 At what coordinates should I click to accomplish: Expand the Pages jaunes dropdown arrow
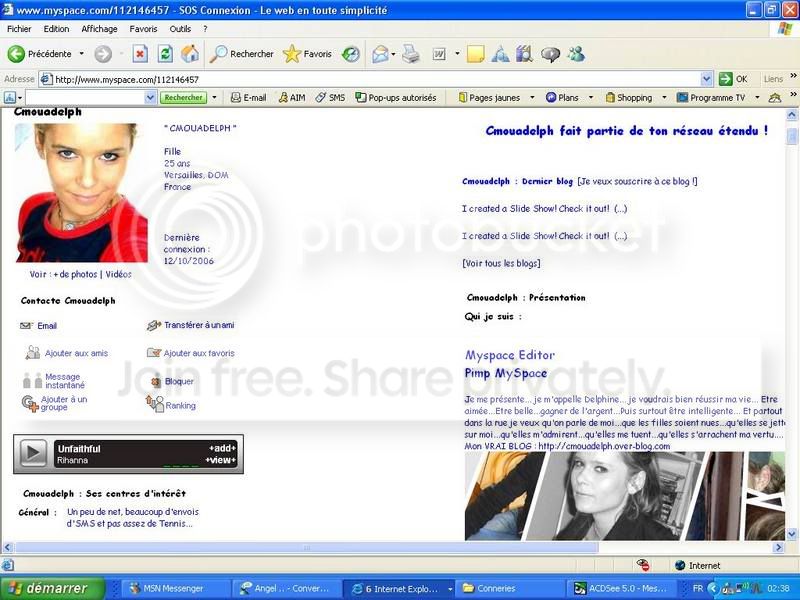tap(532, 97)
